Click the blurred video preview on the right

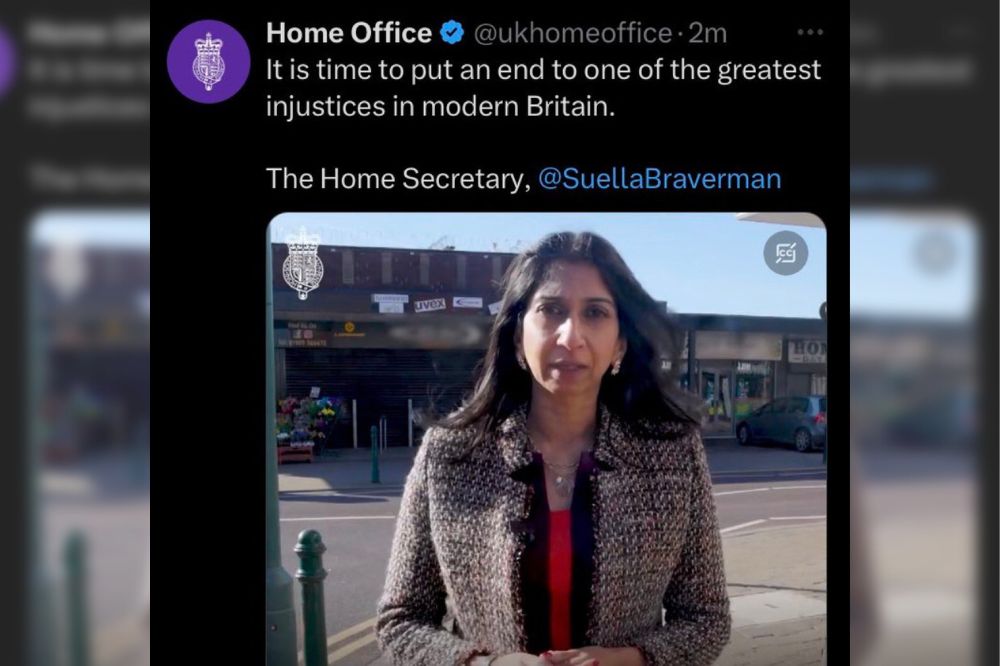pyautogui.click(x=913, y=439)
